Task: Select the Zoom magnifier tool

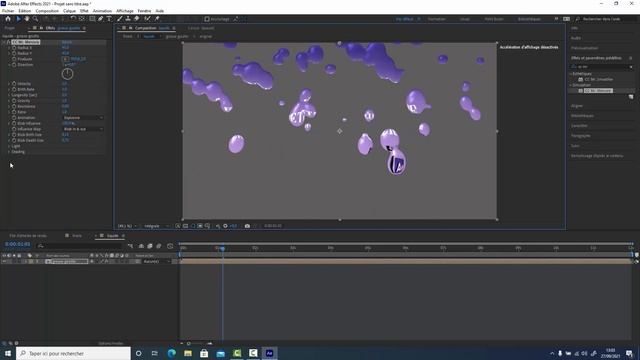Action: point(36,19)
